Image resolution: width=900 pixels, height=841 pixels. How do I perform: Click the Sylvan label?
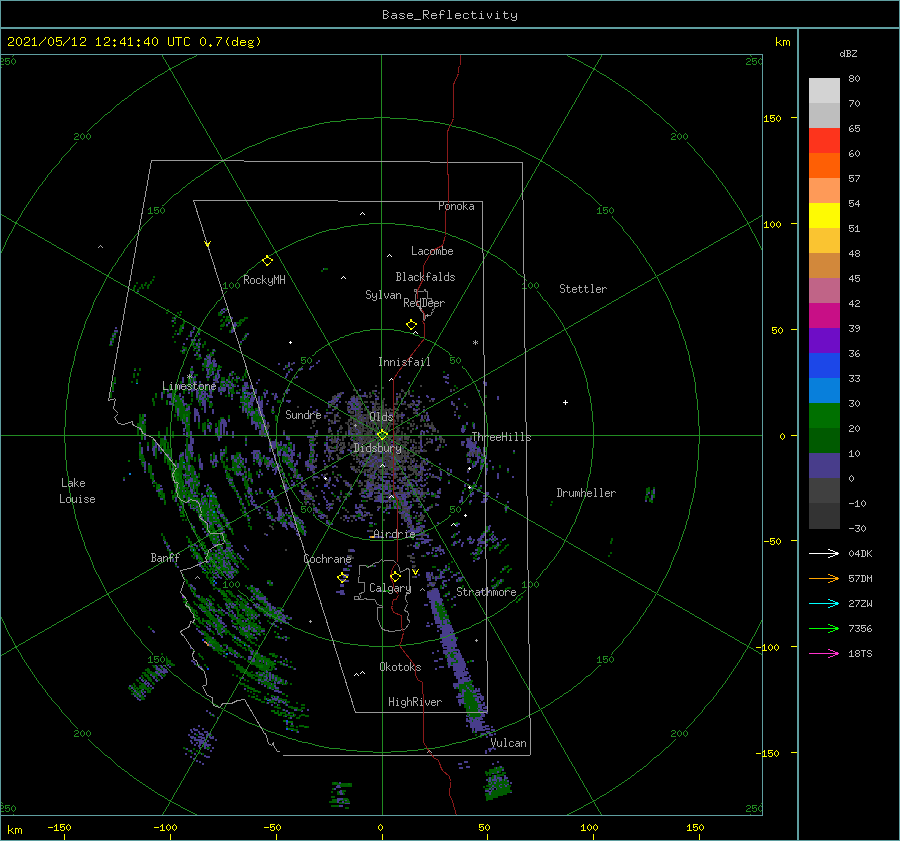383,295
